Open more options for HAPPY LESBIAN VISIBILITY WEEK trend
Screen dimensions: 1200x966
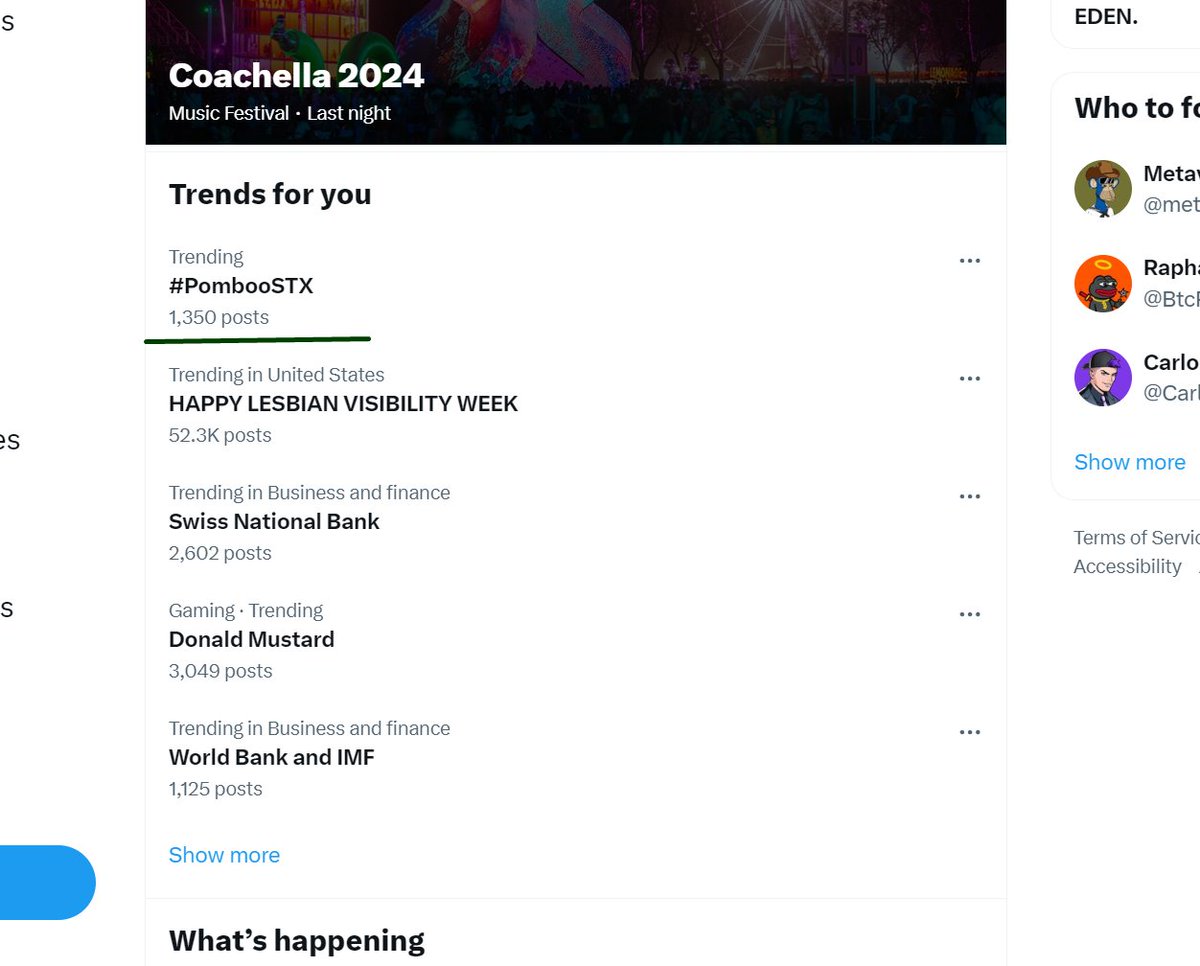coord(969,379)
